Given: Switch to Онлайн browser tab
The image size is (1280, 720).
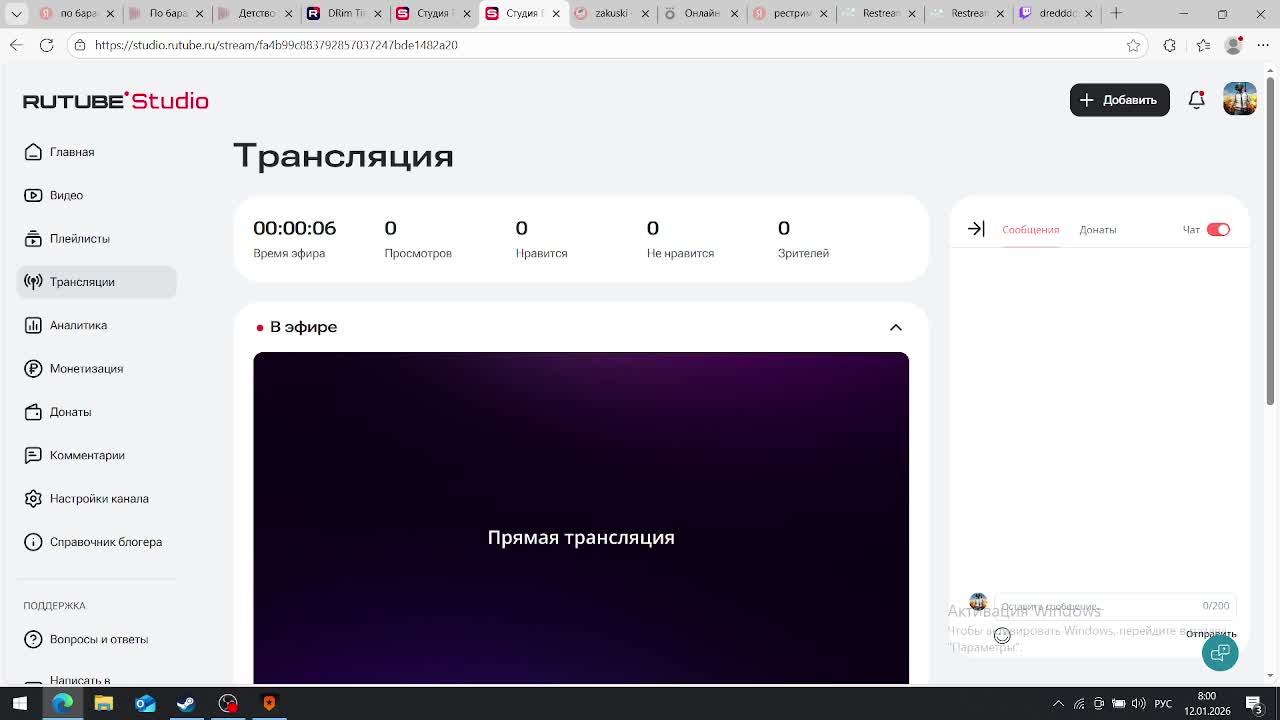Looking at the screenshot, I should [x=701, y=13].
